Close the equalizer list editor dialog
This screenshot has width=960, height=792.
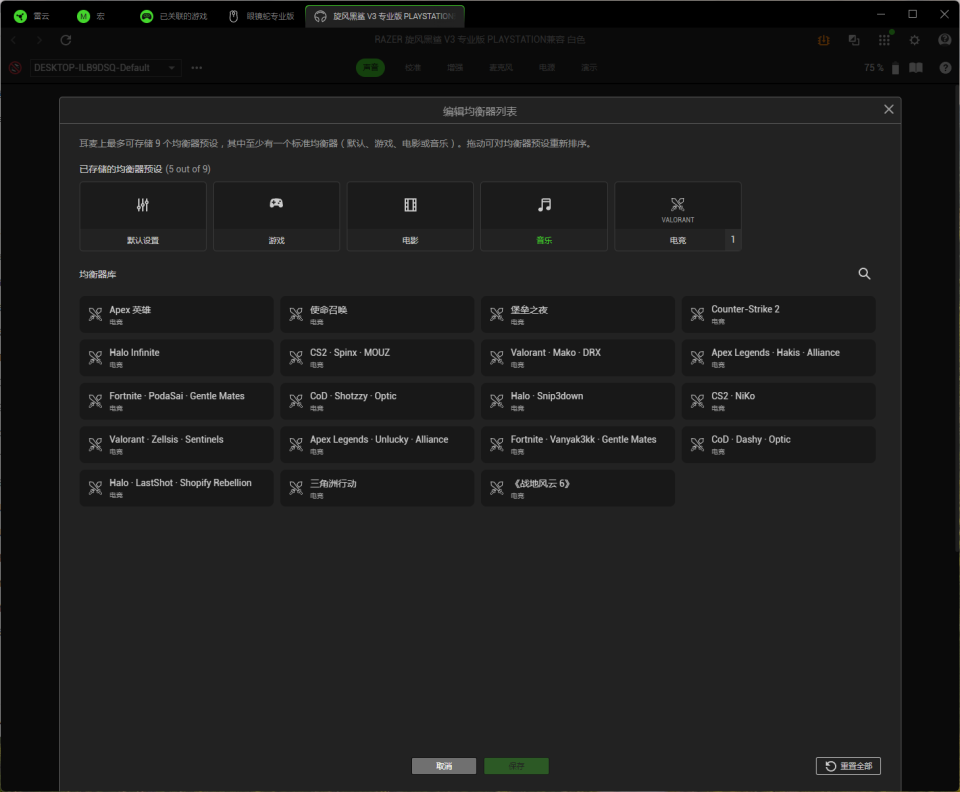888,110
